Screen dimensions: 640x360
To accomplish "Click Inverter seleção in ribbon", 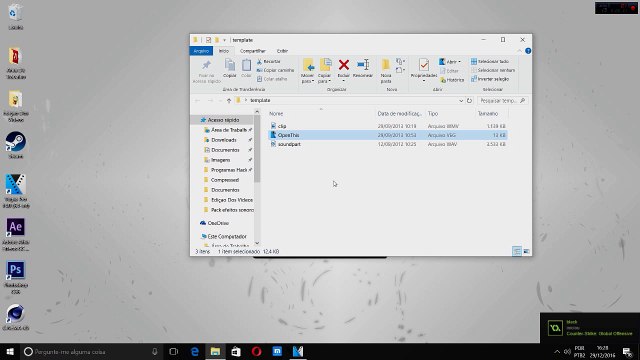I will 490,79.
